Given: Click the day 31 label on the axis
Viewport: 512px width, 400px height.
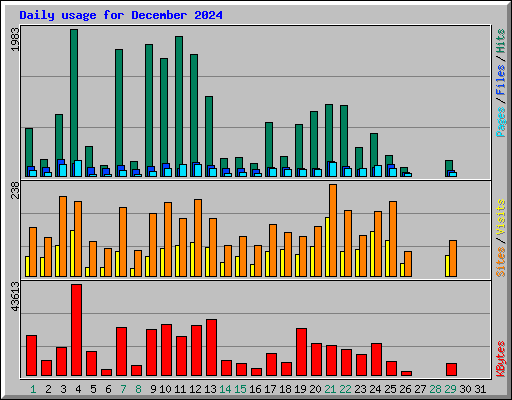Looking at the screenshot, I should 480,389.
